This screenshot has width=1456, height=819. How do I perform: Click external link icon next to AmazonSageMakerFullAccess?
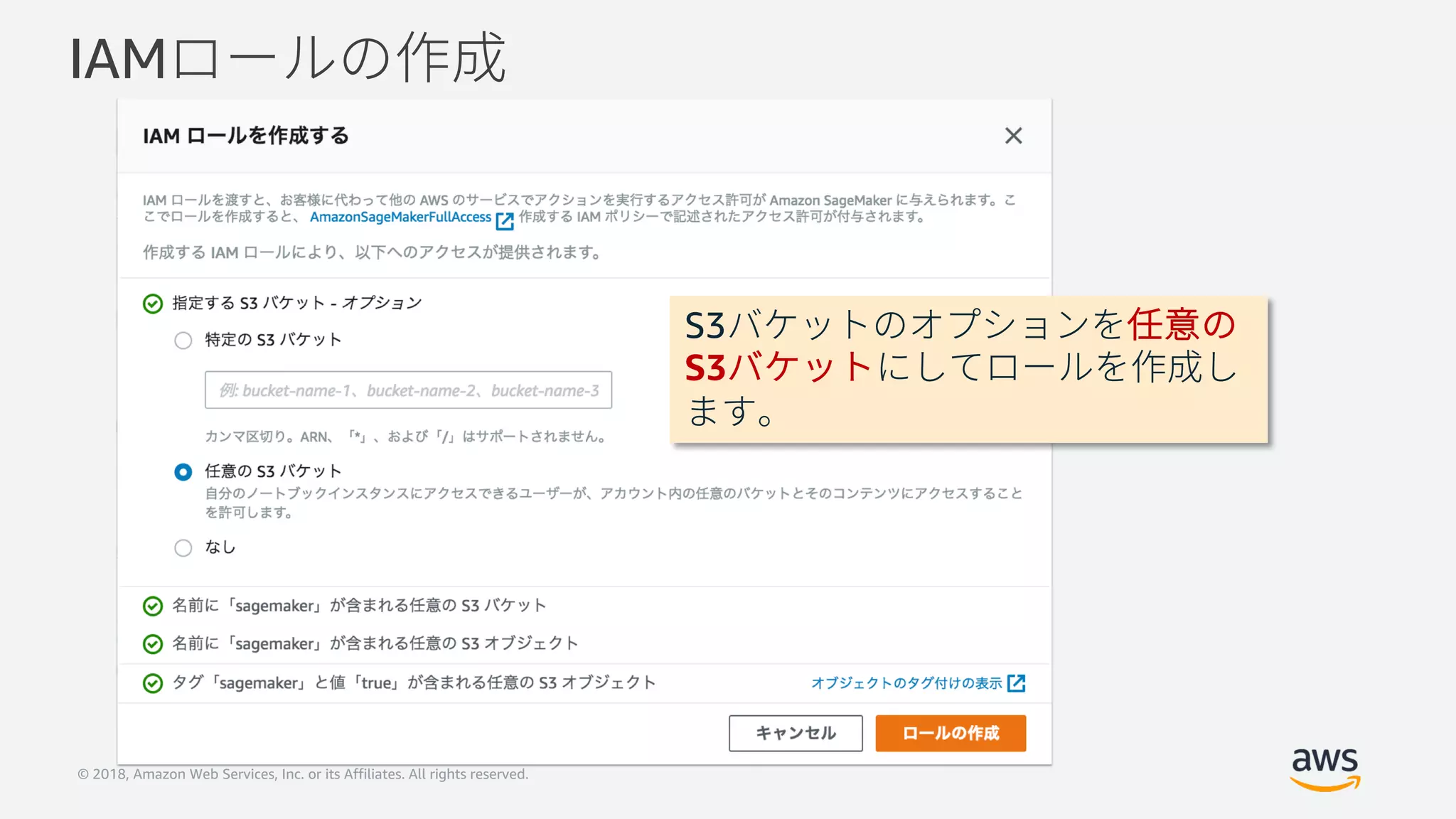coord(504,221)
